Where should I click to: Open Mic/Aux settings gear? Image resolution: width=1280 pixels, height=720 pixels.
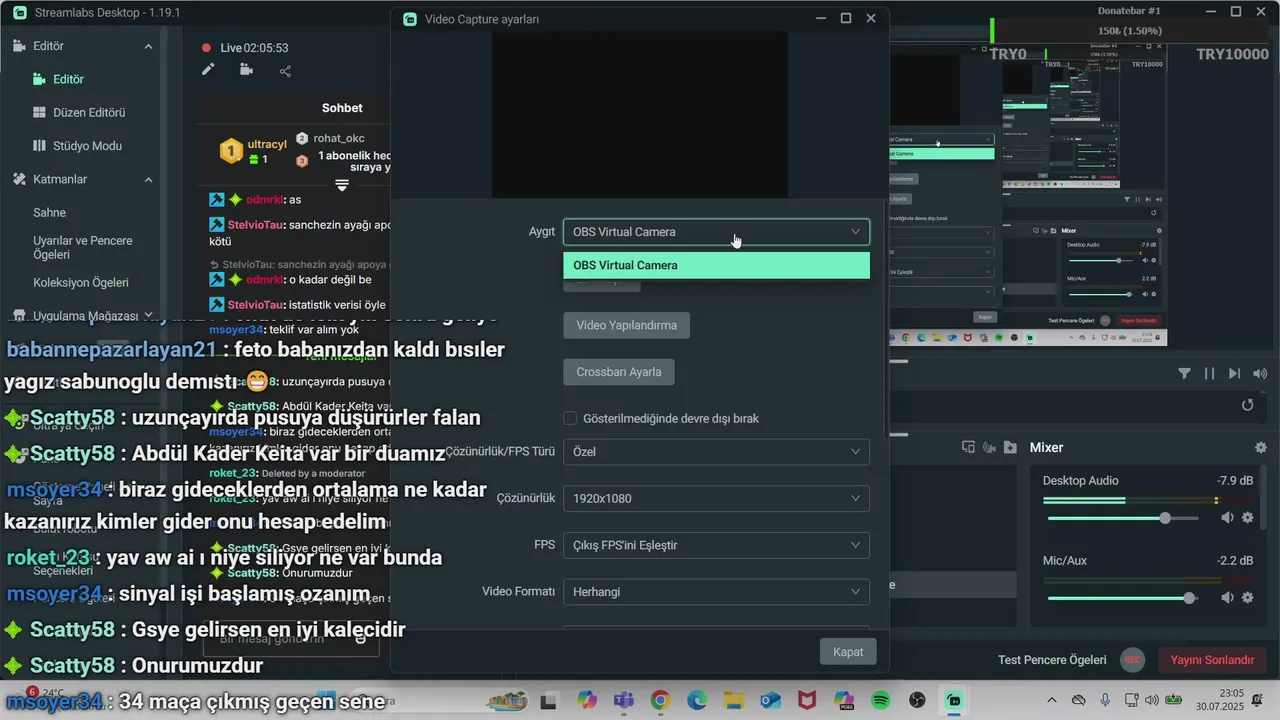coord(1247,598)
